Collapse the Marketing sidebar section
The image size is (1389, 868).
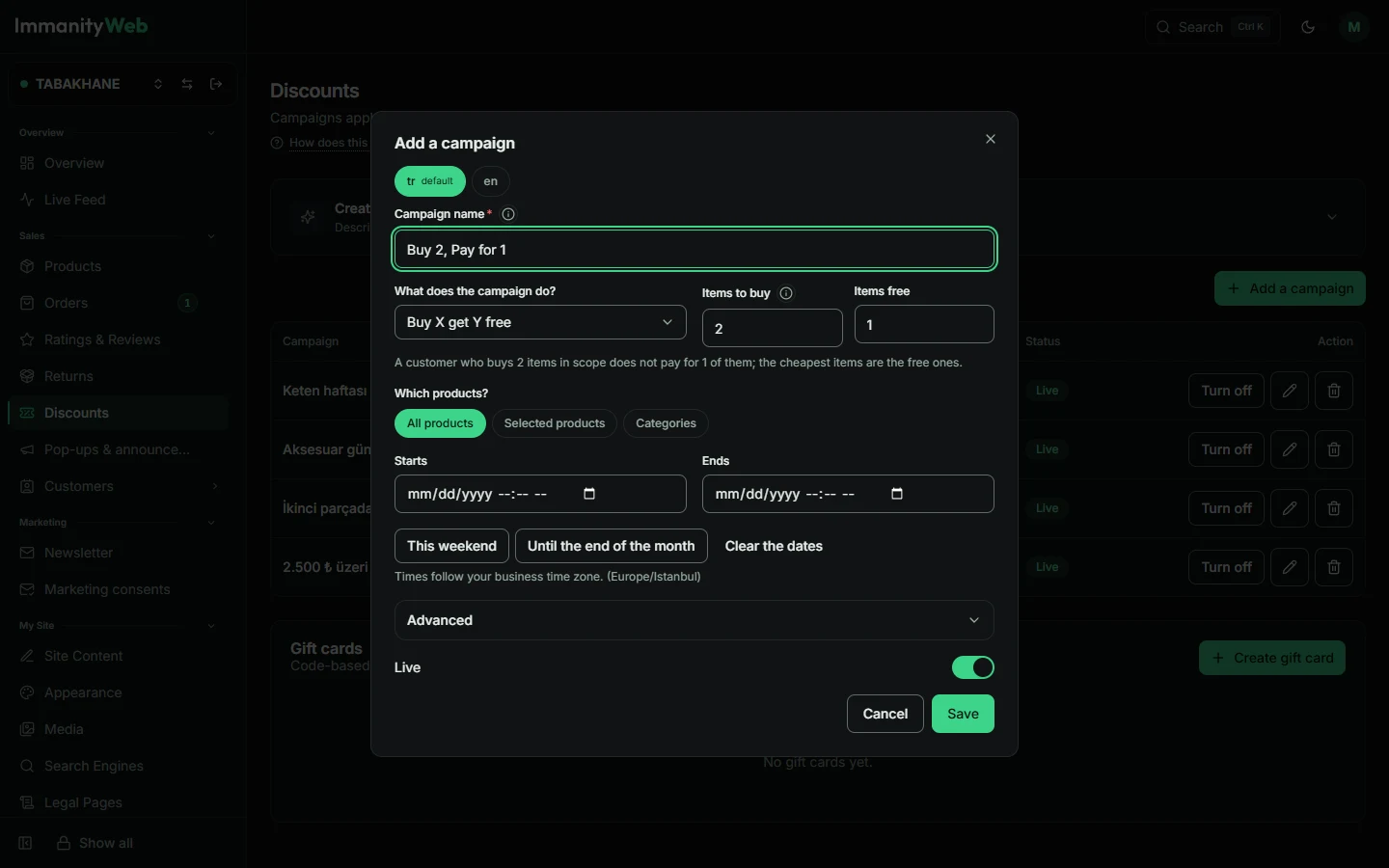tap(211, 523)
